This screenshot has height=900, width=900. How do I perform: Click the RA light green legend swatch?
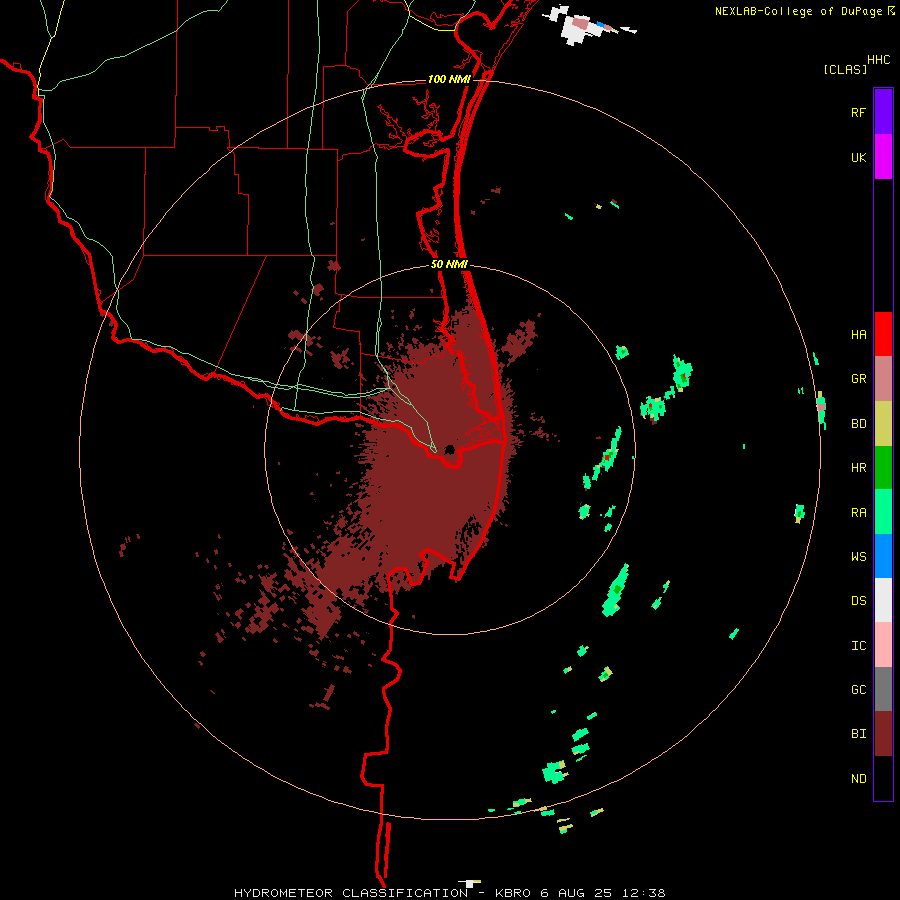[883, 512]
